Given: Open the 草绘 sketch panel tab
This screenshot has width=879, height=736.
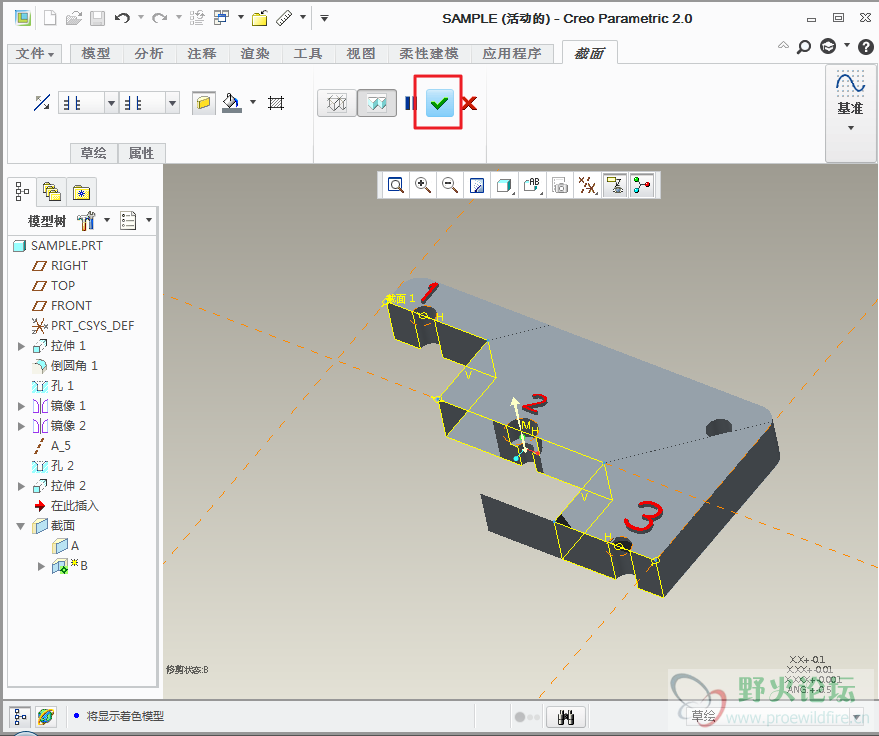Looking at the screenshot, I should tap(94, 153).
